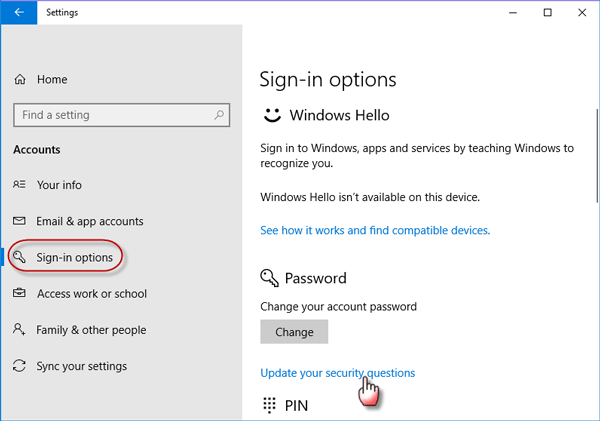Focus the Find a setting search box
600x421 pixels.
[x=110, y=115]
